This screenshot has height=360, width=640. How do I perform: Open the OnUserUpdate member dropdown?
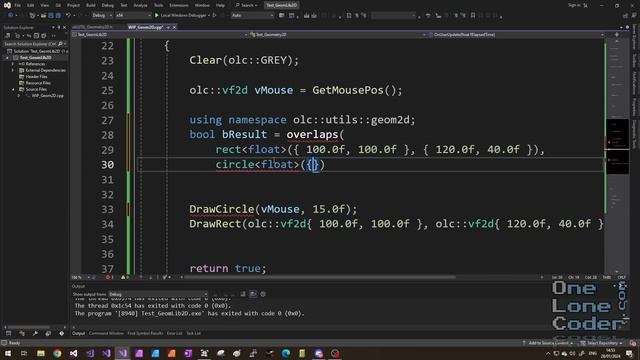[516, 35]
